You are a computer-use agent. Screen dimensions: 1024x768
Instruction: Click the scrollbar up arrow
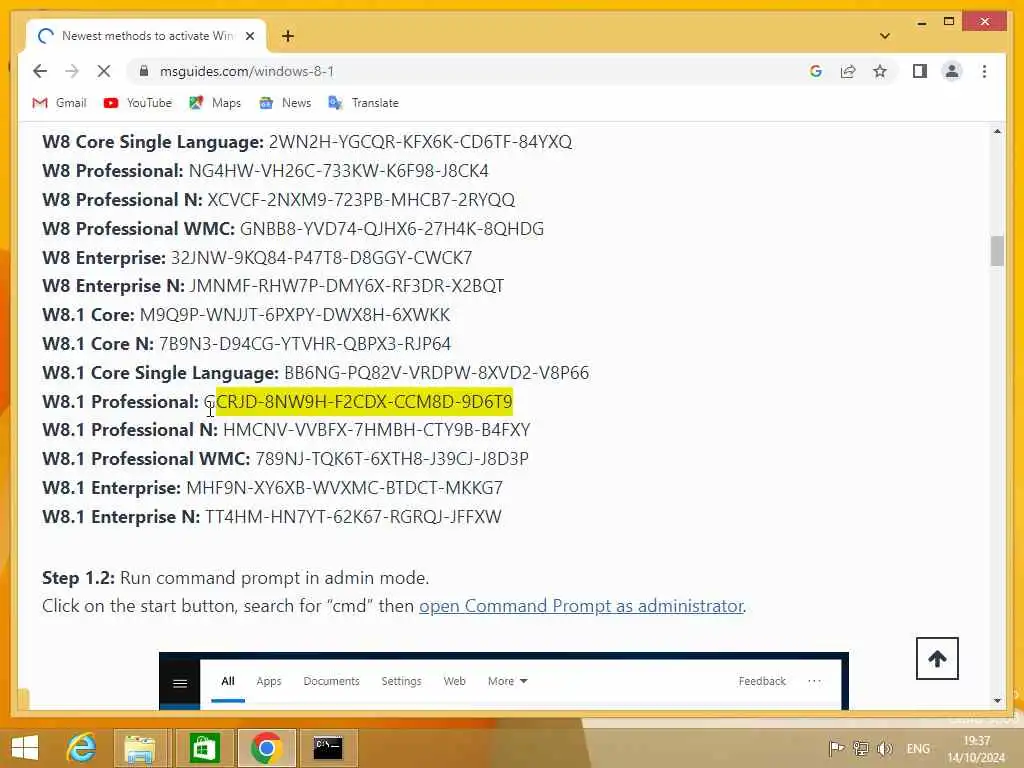pos(997,131)
